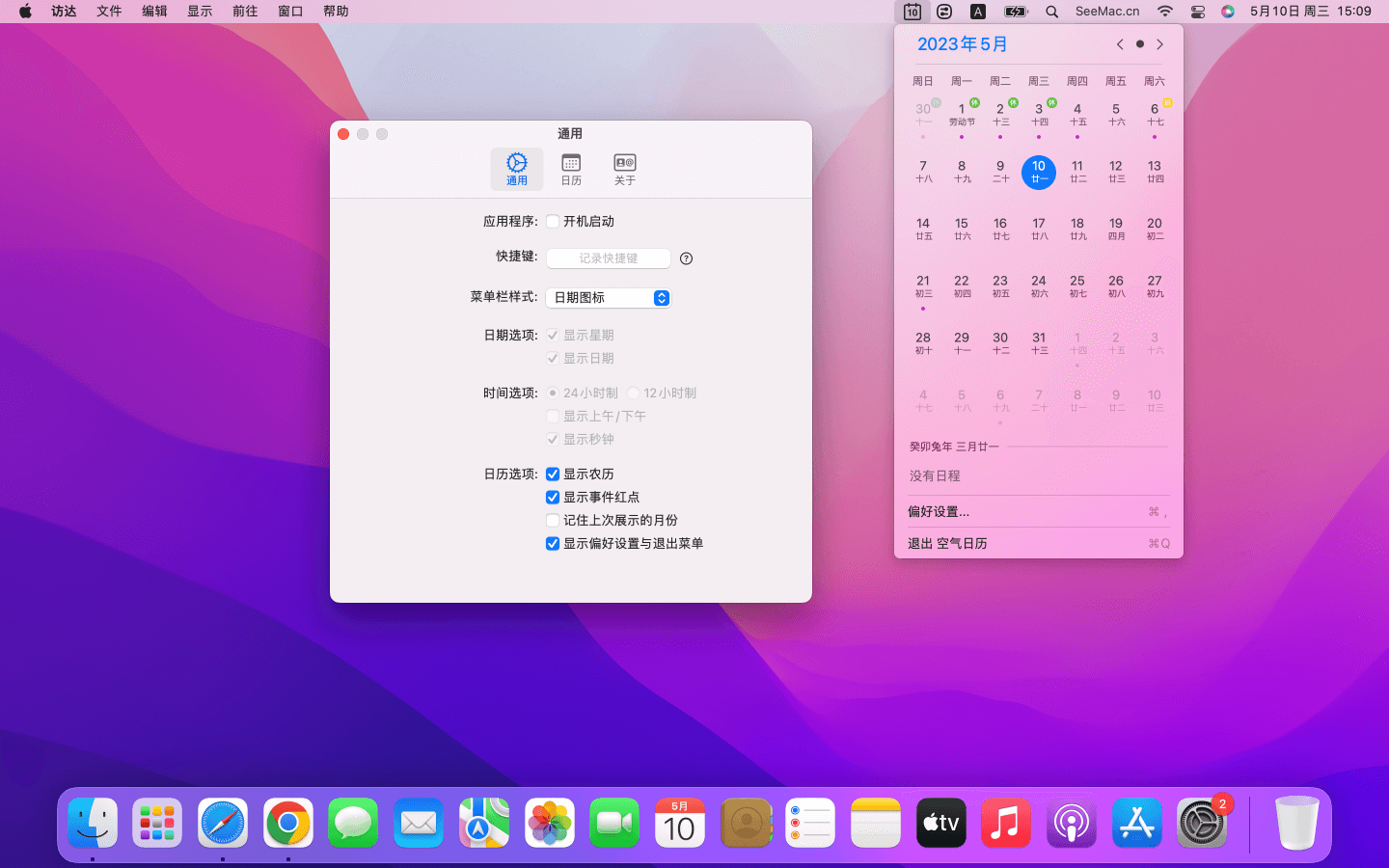Select May 24 in the calendar grid
This screenshot has width=1389, height=868.
1039,285
